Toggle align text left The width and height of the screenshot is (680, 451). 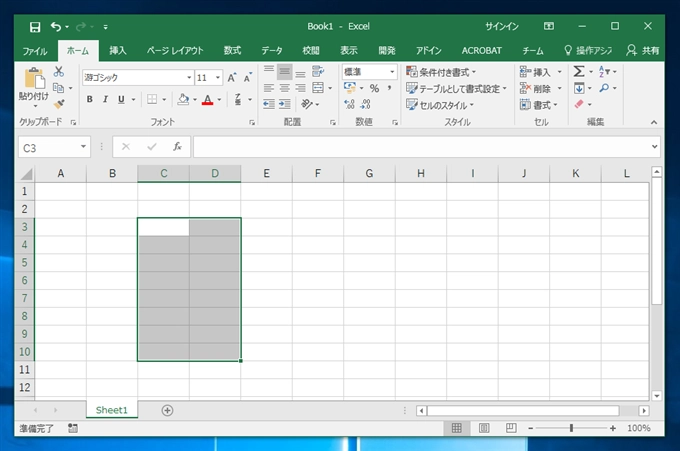click(269, 88)
